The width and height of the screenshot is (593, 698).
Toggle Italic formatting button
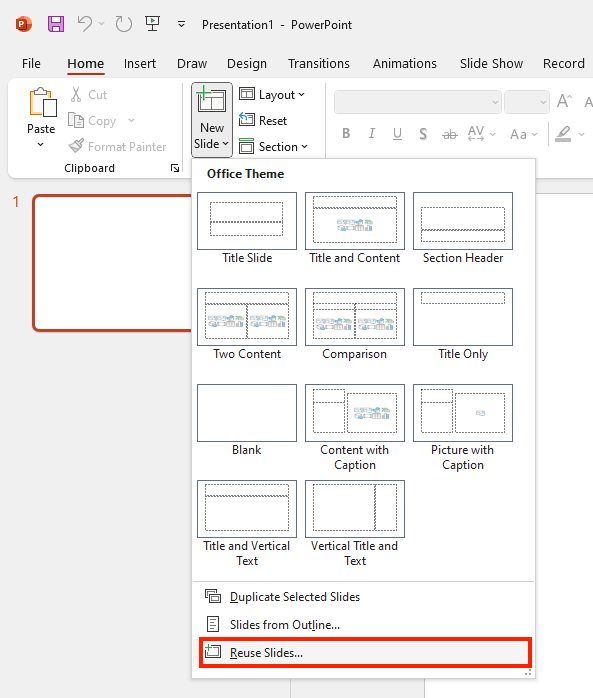click(x=372, y=134)
